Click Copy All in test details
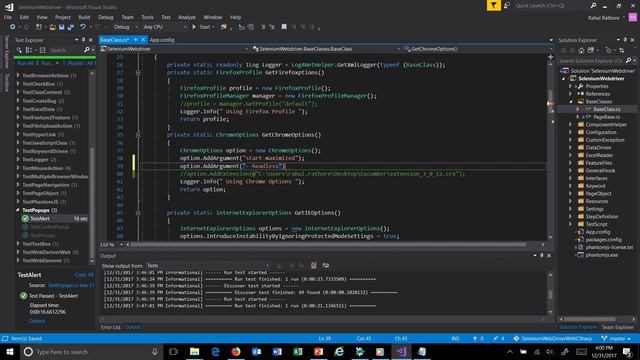This screenshot has width=640, height=360. (x=84, y=275)
